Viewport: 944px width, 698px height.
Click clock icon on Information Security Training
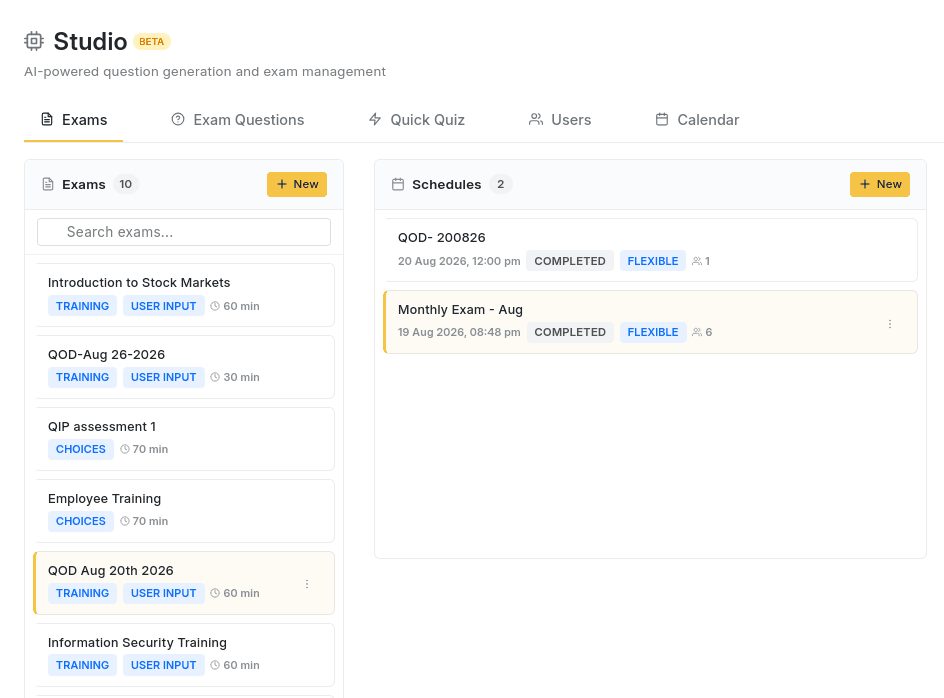(x=215, y=665)
